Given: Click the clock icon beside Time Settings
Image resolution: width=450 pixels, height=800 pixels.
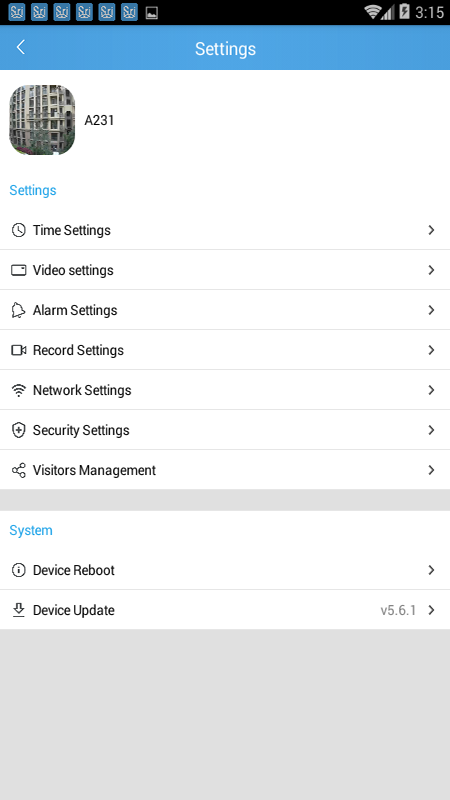Looking at the screenshot, I should point(18,230).
